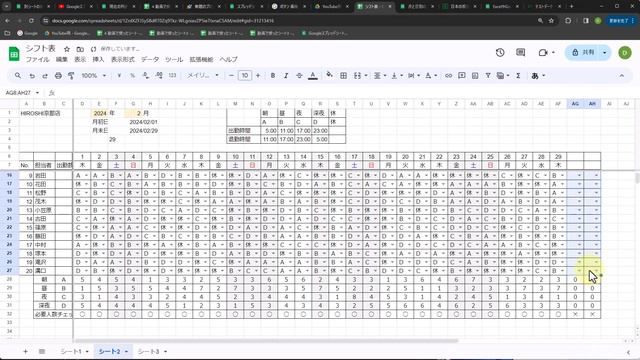Open the fill color picker
The image size is (640, 360).
(329, 75)
